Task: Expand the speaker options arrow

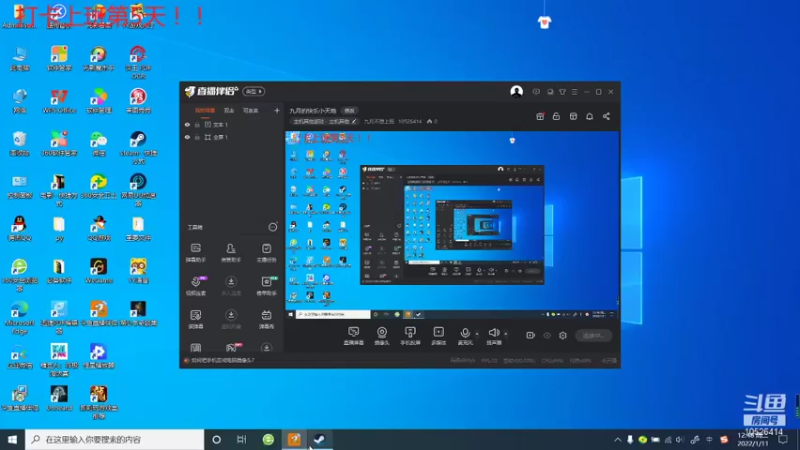Action: click(506, 334)
